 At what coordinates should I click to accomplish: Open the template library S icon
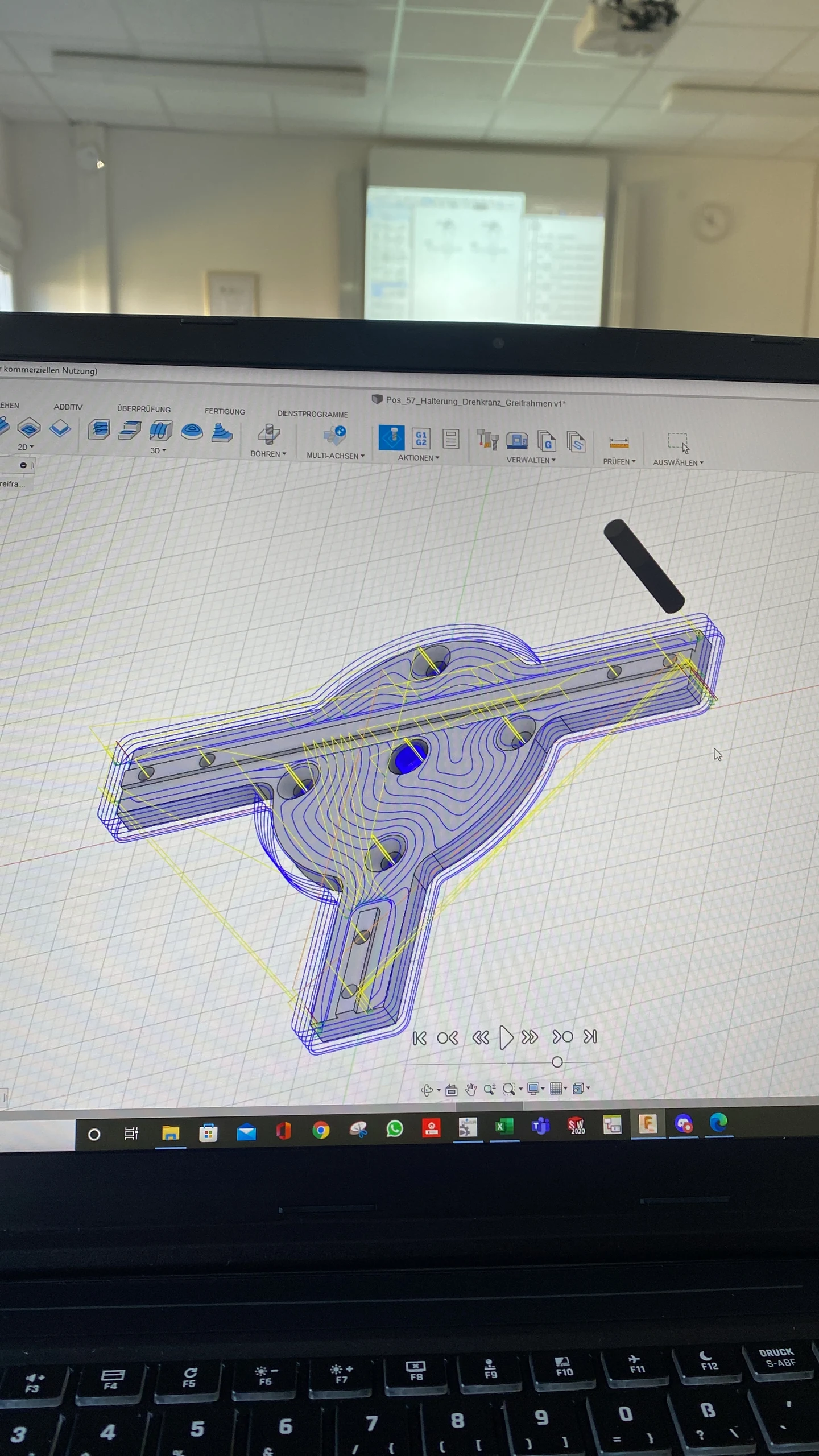[576, 442]
